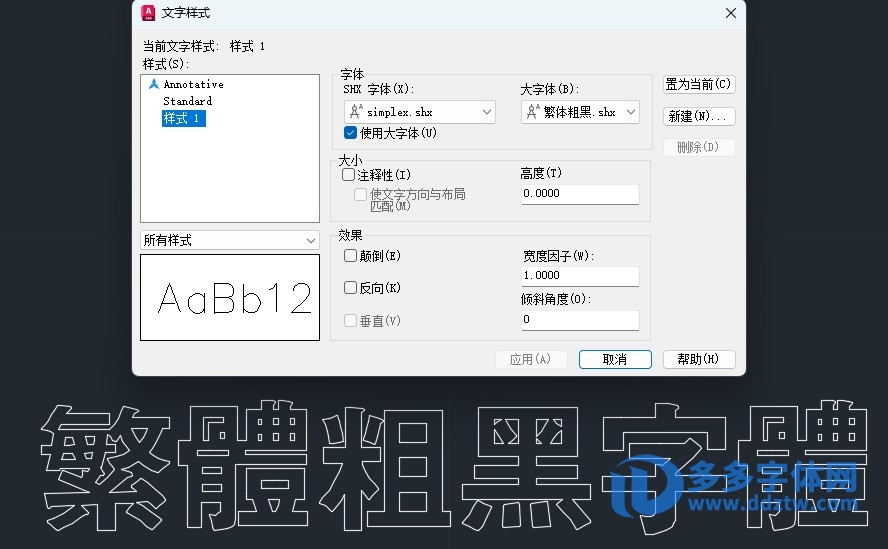The height and width of the screenshot is (549, 888).
Task: Click the 宽度因子 input field
Action: [579, 276]
